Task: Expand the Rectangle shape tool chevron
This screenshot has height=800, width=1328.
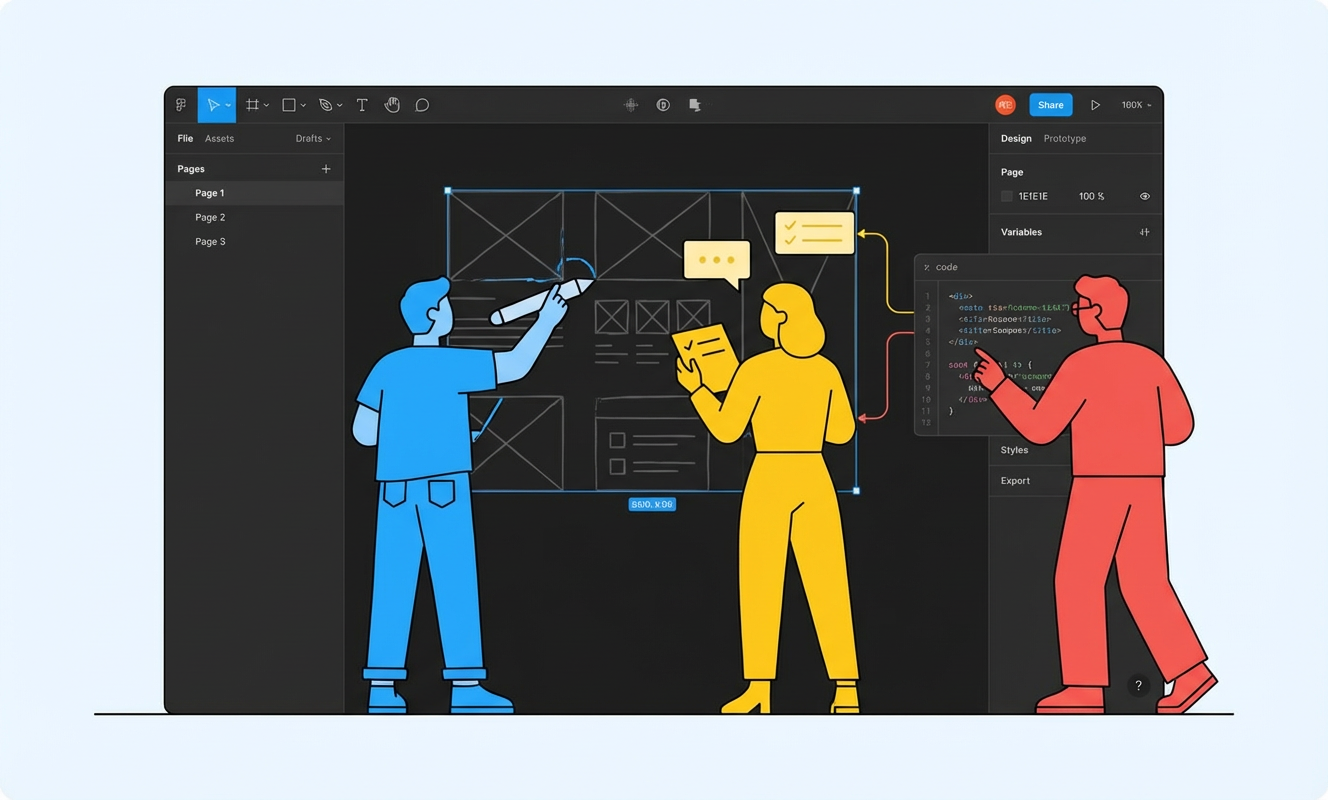Action: tap(303, 106)
